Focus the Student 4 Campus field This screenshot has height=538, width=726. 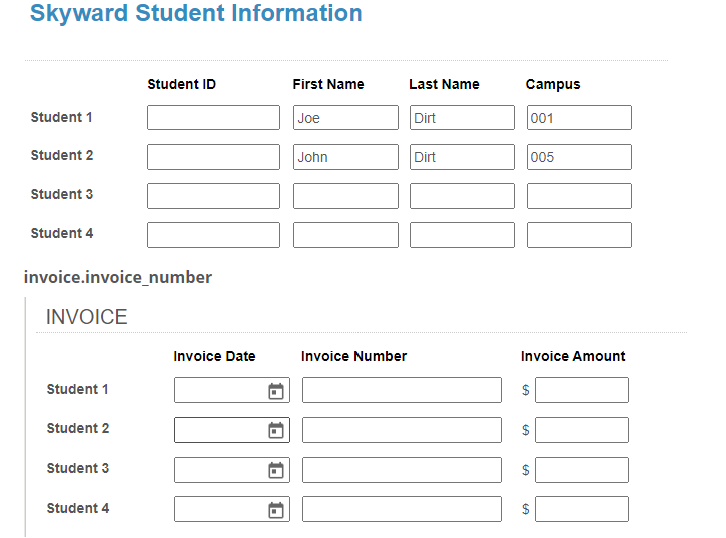579,235
